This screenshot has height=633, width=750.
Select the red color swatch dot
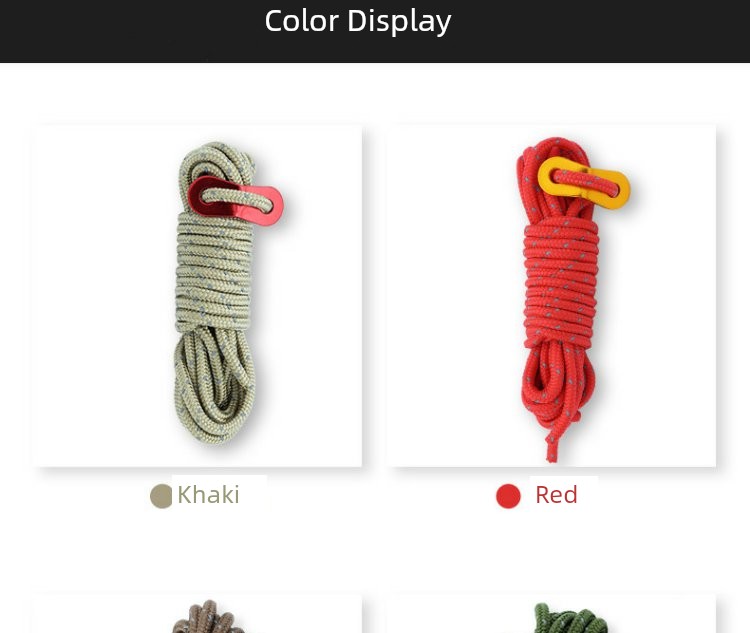pos(508,496)
